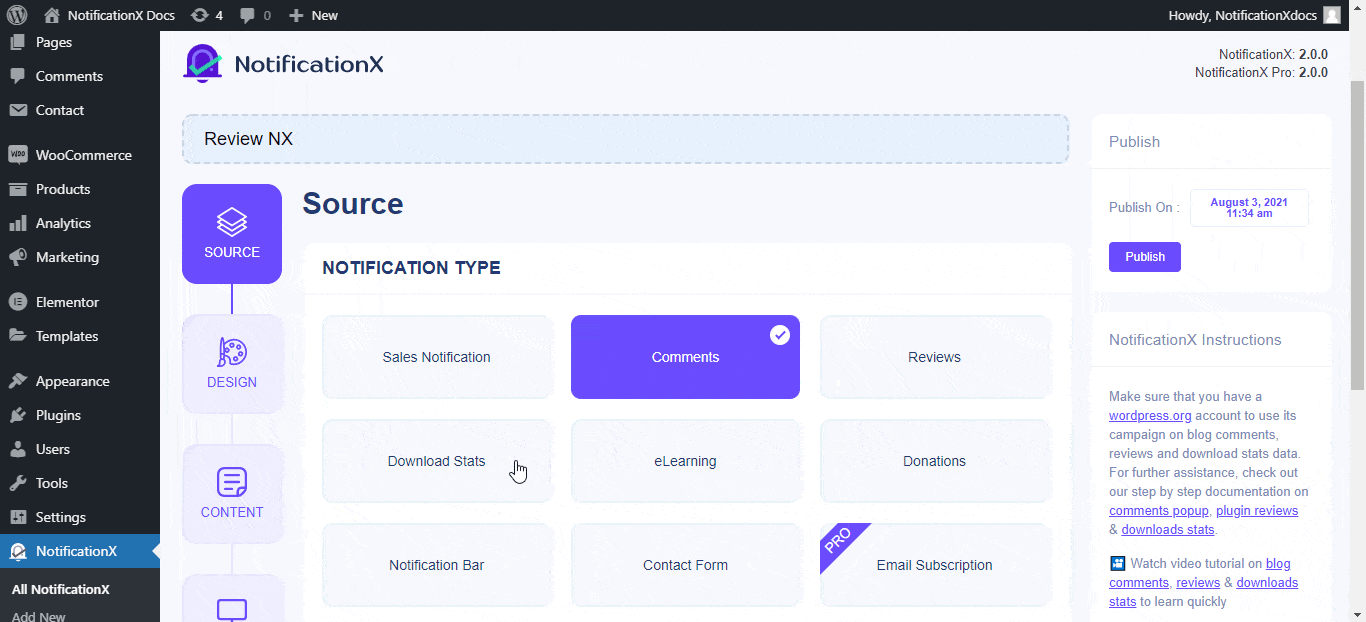Click the Pages sidebar icon
The width and height of the screenshot is (1366, 622).
[17, 42]
